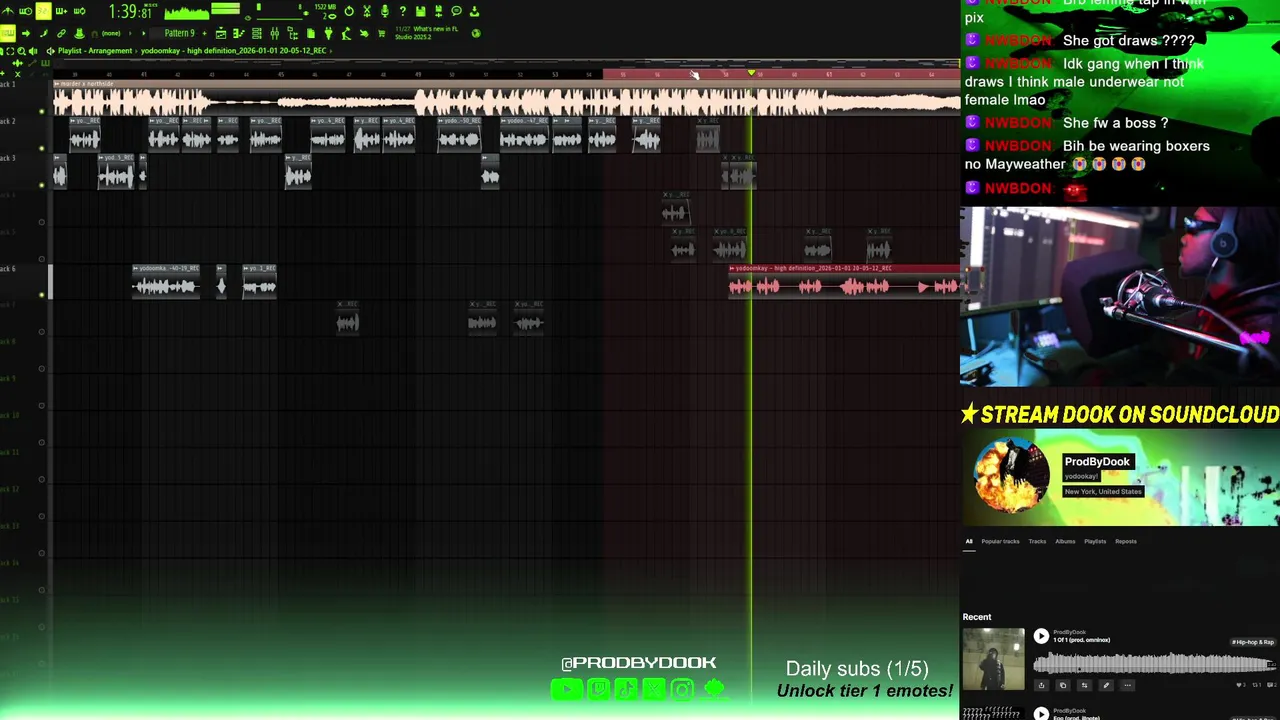
Task: Click the scissors cut icon
Action: [367, 11]
